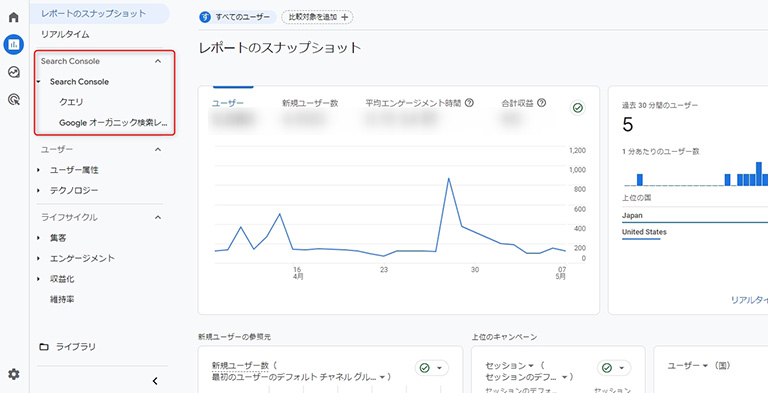
Task: Click help icon next to 合計収益
Action: point(541,103)
